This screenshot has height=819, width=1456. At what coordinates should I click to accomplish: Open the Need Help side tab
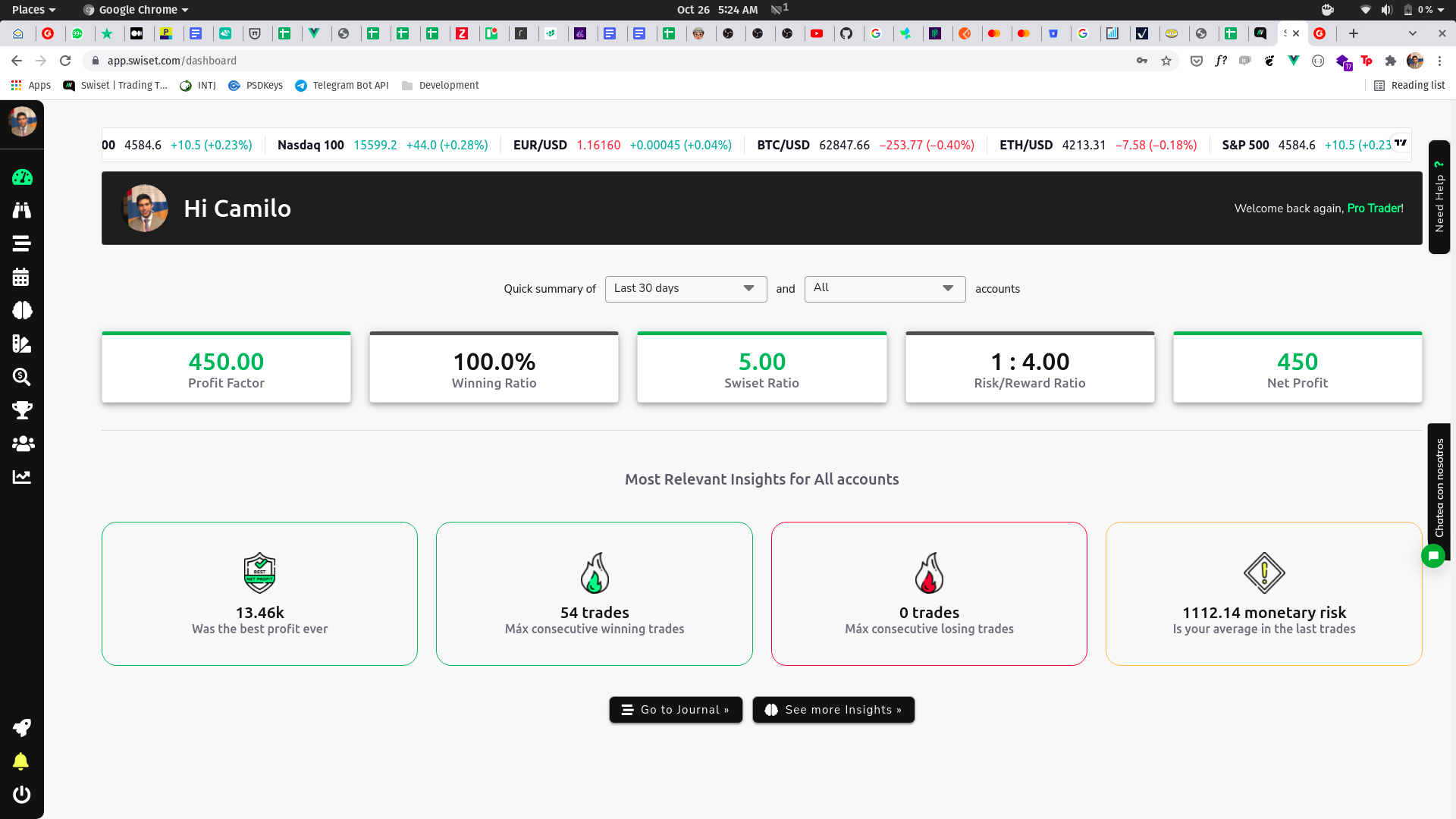click(x=1439, y=197)
